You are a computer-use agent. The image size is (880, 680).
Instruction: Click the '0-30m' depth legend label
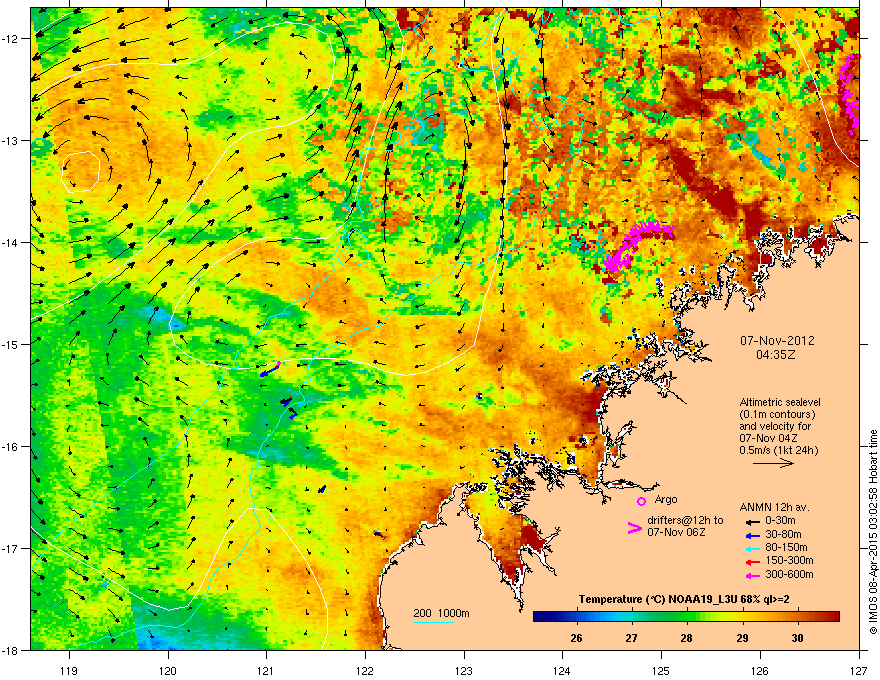(780, 521)
